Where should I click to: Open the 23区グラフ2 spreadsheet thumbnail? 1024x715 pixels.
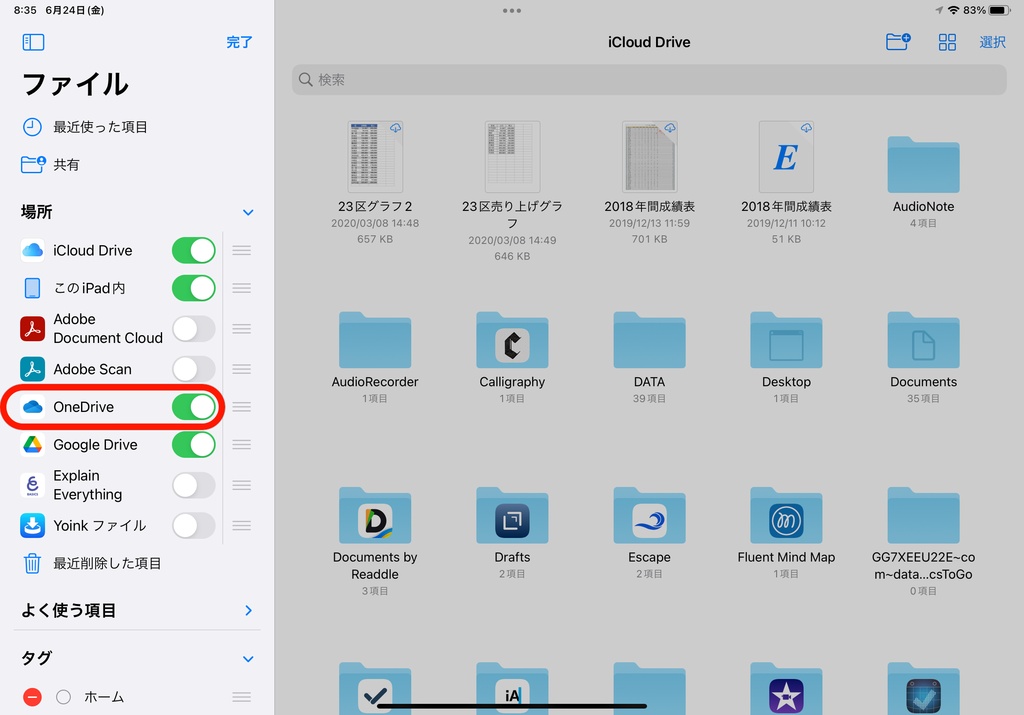tap(375, 157)
